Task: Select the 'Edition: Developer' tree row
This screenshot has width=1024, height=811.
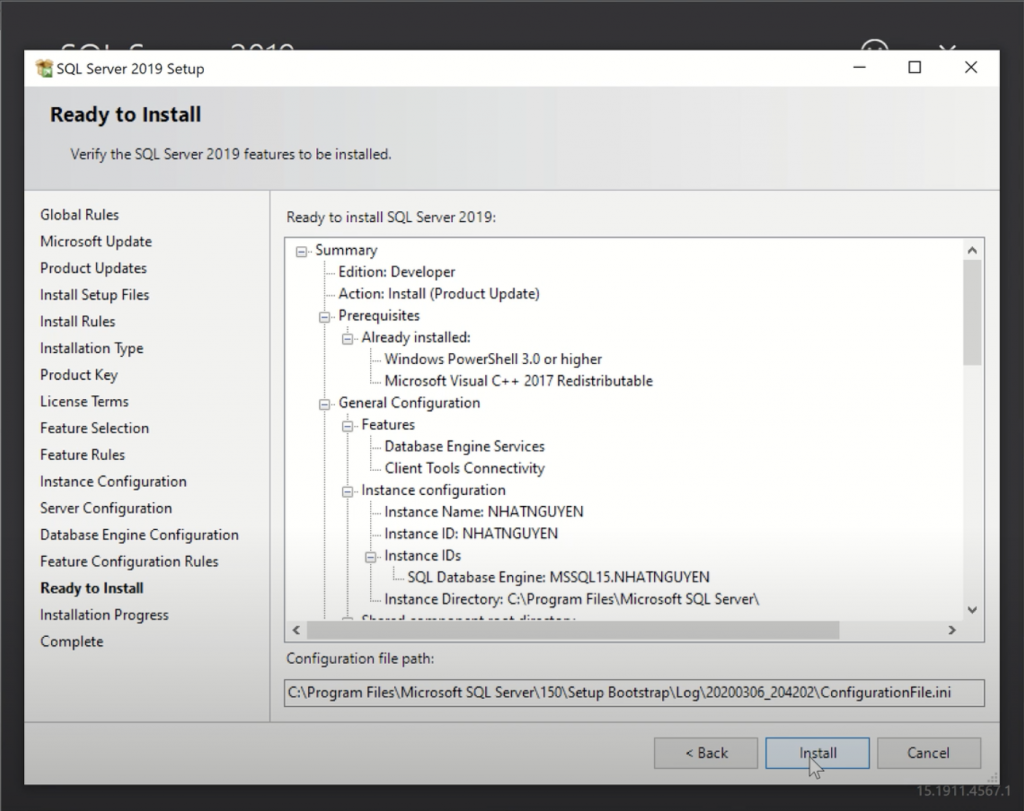Action: 396,272
